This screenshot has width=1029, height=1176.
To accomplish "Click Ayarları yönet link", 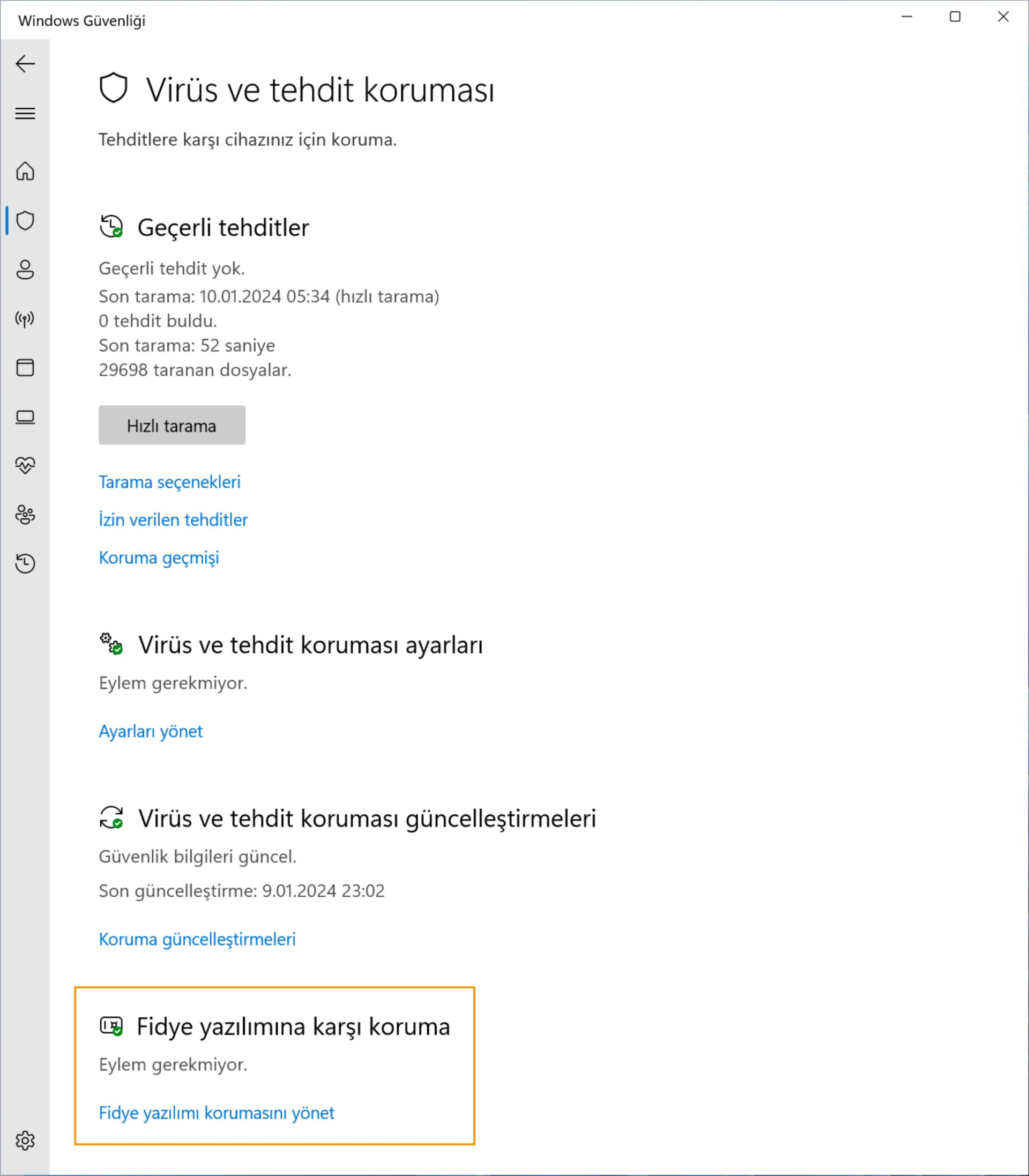I will click(x=151, y=731).
